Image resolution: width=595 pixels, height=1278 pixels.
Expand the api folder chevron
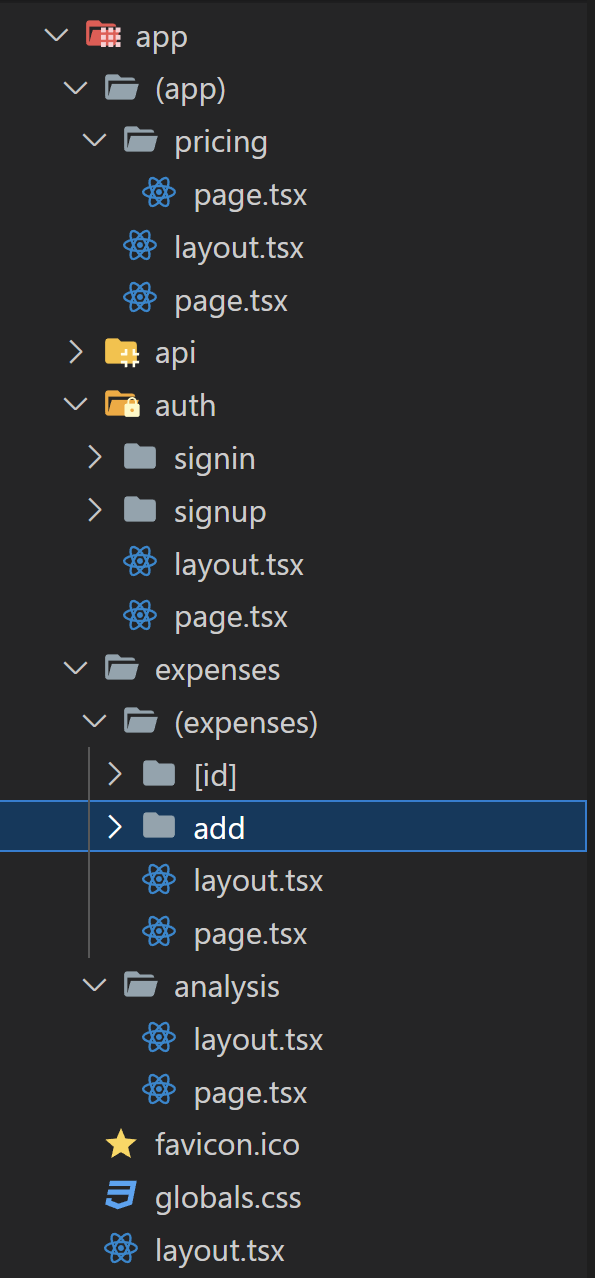75,352
